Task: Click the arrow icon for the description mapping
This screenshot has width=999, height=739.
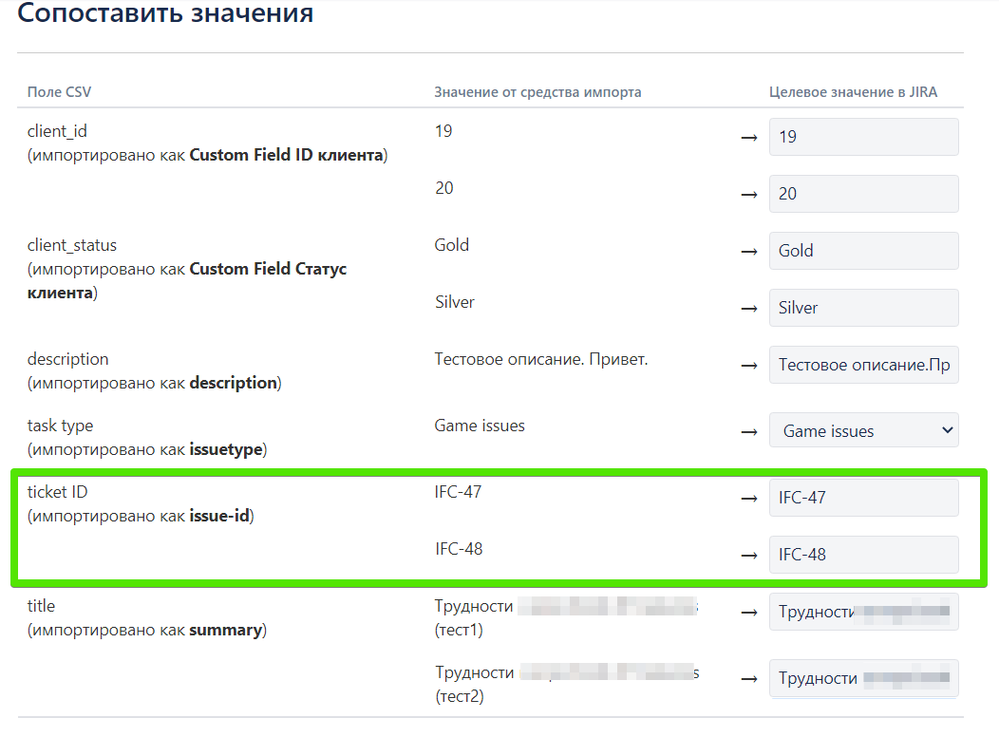Action: pos(750,365)
